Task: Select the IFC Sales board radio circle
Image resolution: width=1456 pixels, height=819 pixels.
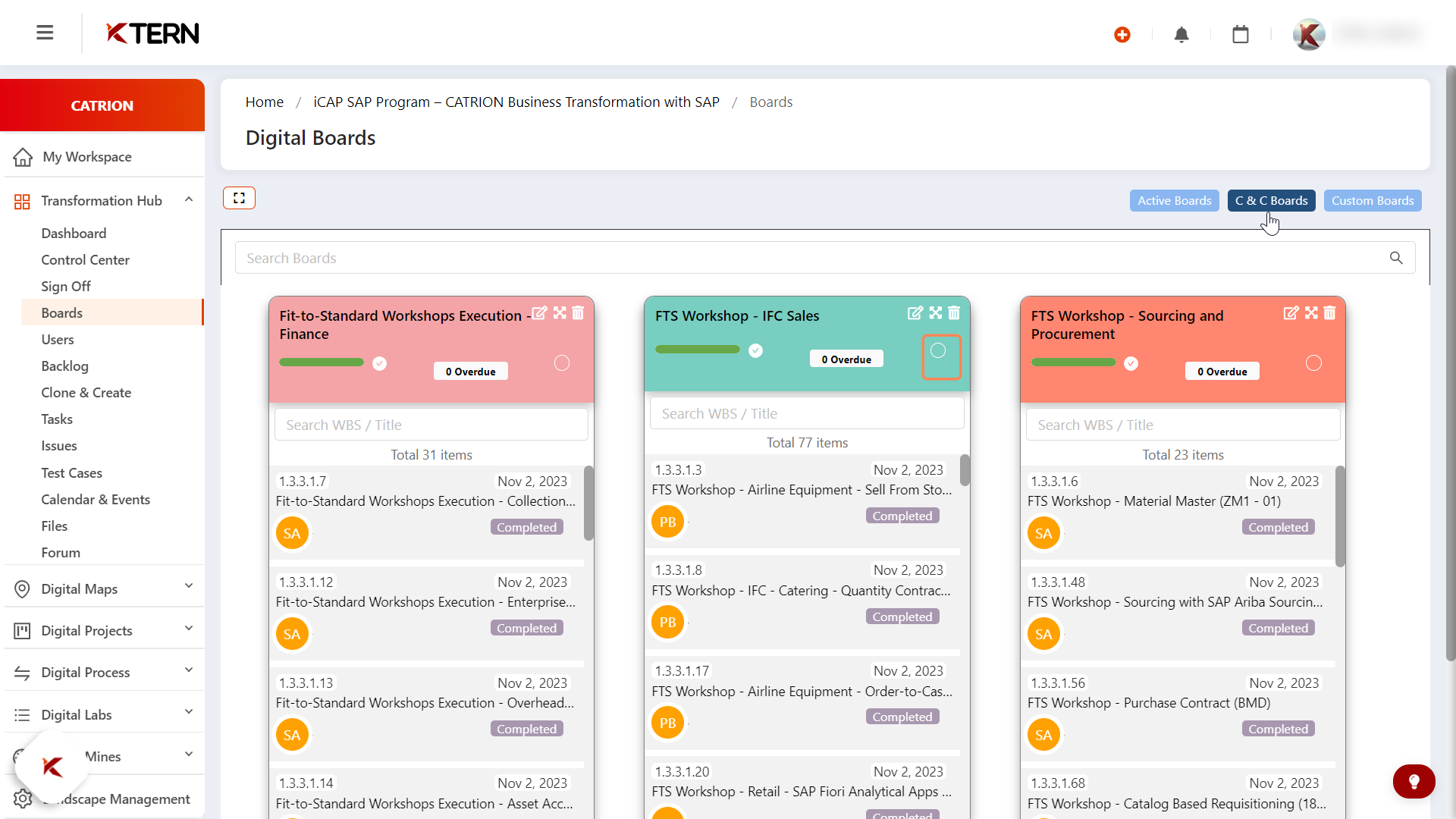Action: click(938, 350)
